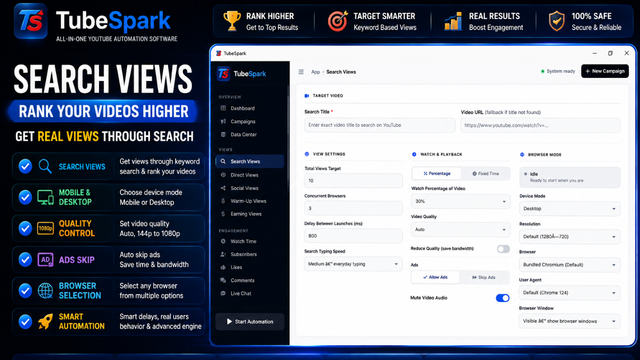Open Campaigns in the sidebar
Image resolution: width=640 pixels, height=360 pixels.
coord(249,122)
